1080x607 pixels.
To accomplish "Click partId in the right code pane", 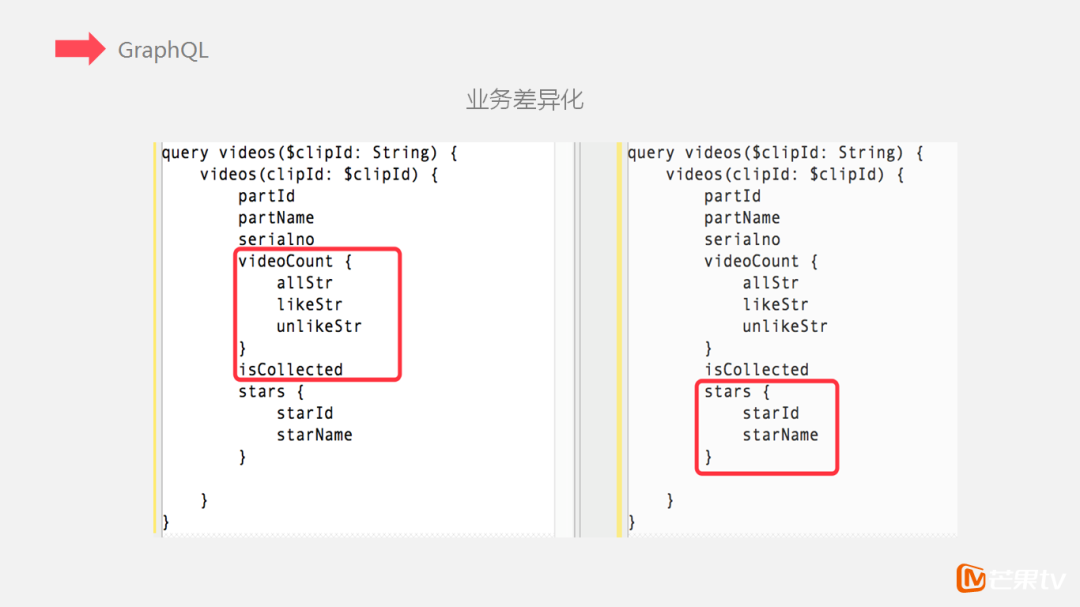I will pos(732,196).
